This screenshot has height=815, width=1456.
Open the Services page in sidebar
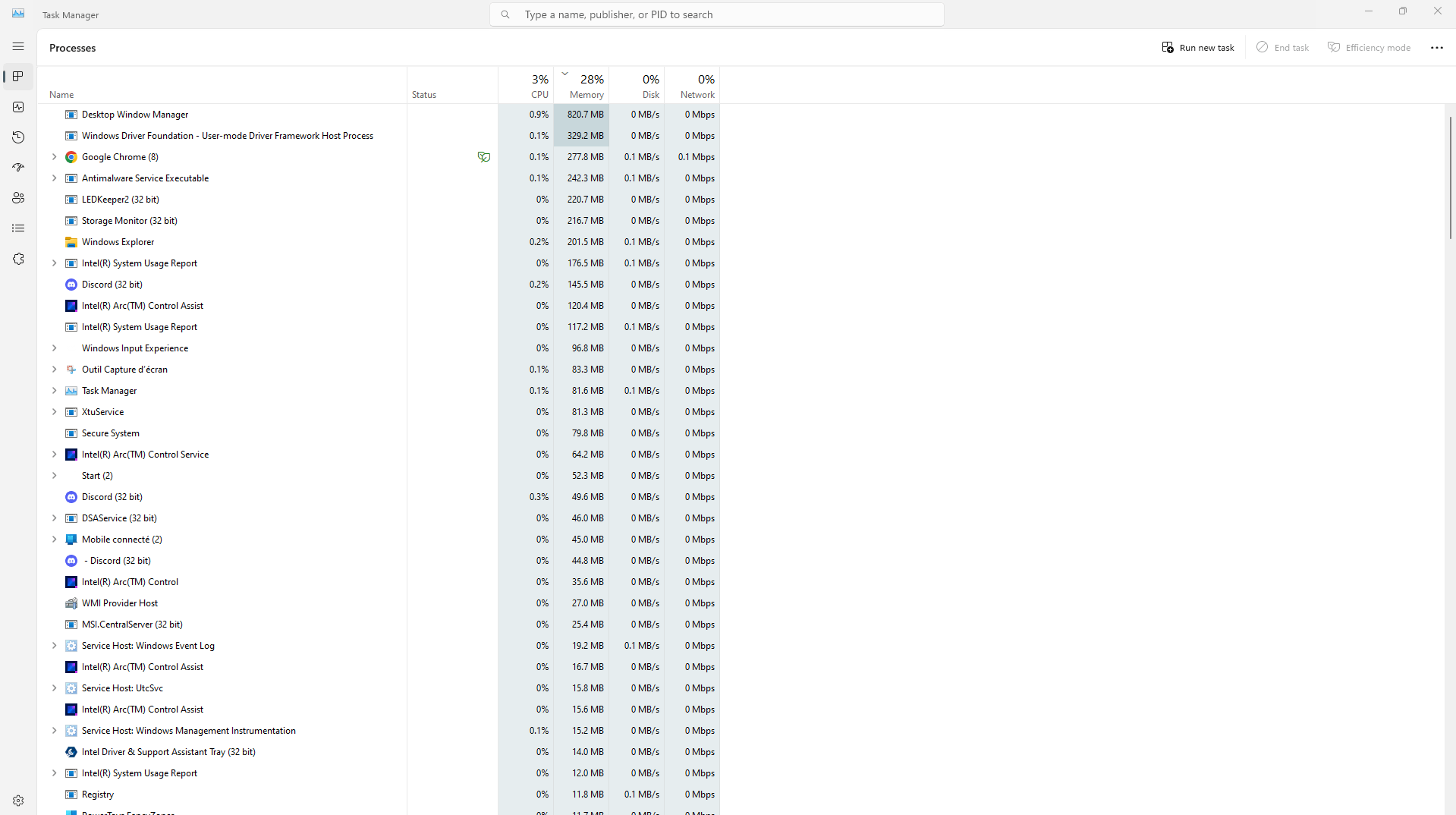(18, 259)
